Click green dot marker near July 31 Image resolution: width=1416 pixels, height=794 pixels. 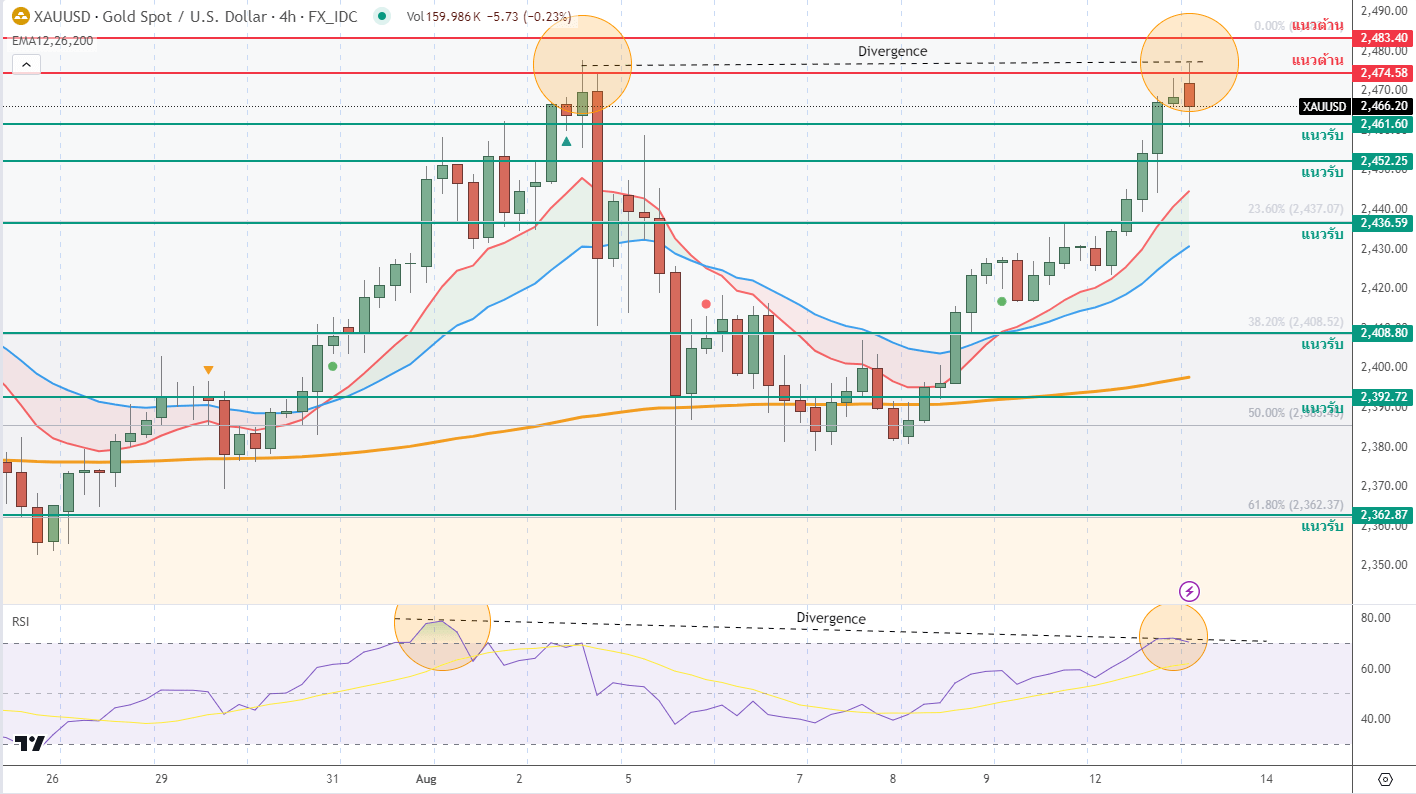coord(332,366)
